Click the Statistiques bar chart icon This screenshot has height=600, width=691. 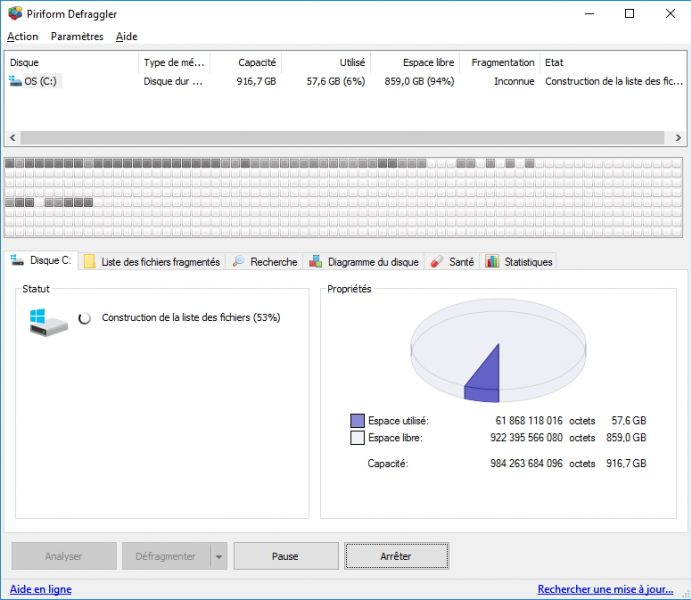492,261
